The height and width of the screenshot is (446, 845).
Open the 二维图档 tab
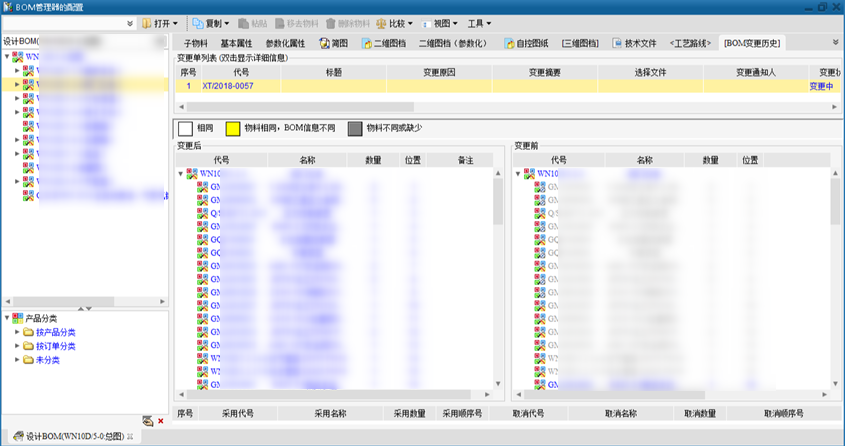tap(384, 43)
